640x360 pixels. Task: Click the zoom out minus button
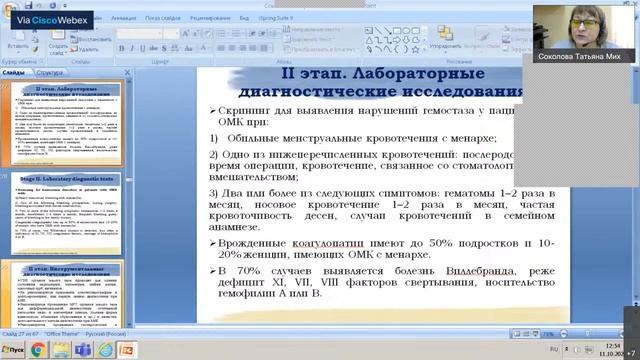[564, 334]
